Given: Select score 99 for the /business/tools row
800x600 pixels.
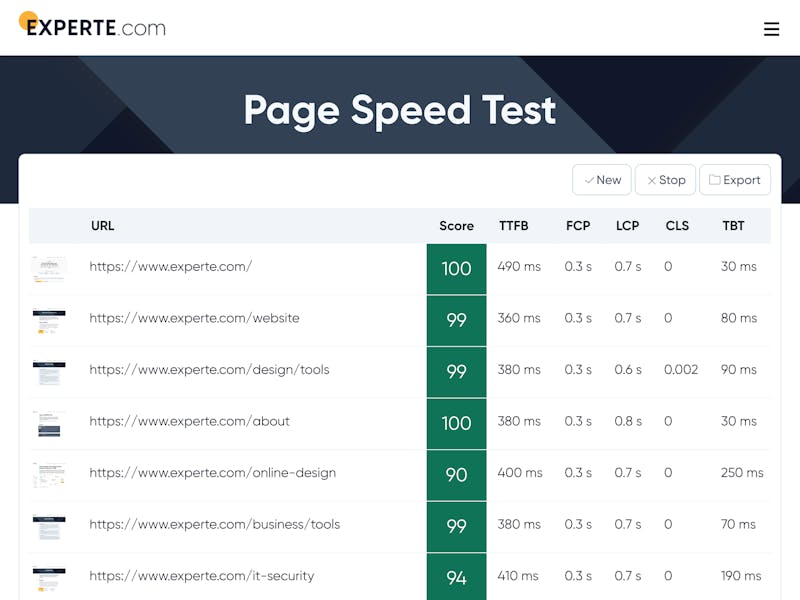Looking at the screenshot, I should pyautogui.click(x=457, y=527).
